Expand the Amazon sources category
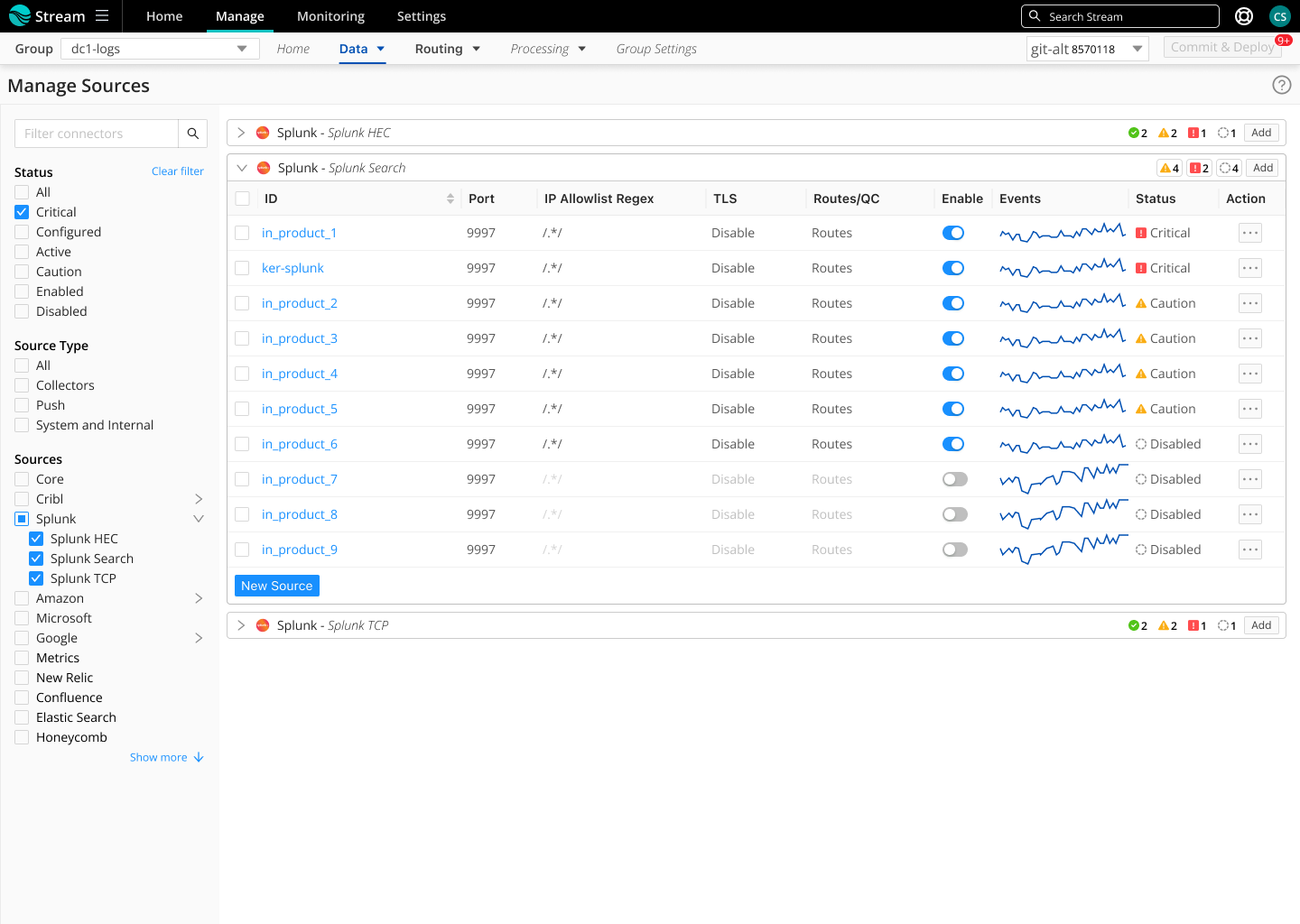Screen dimensions: 1300x924 (199, 598)
